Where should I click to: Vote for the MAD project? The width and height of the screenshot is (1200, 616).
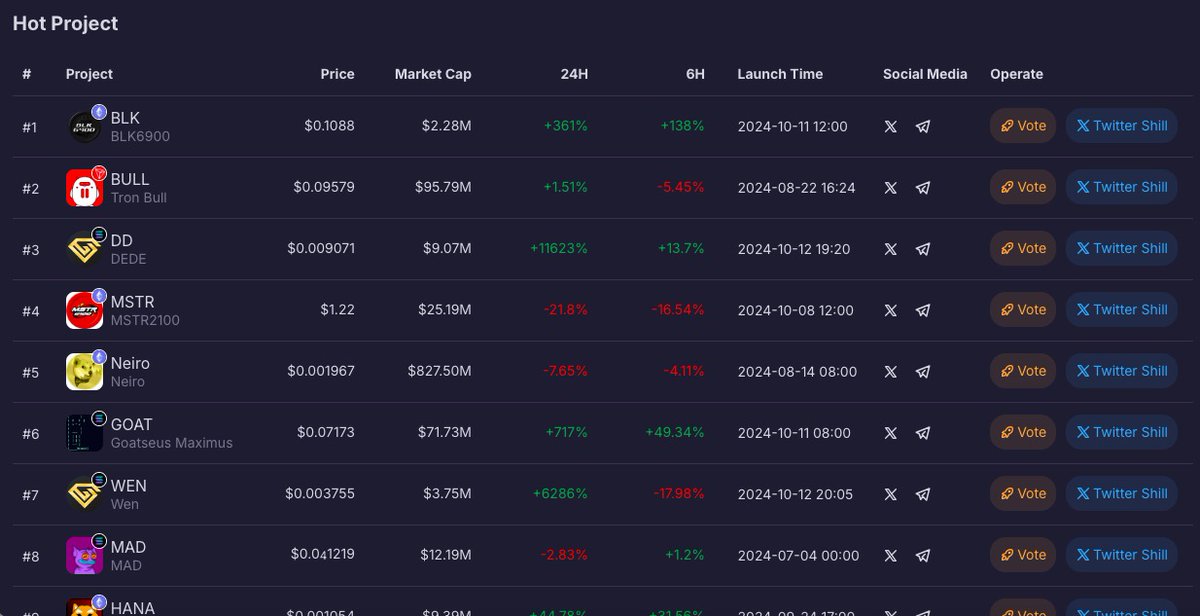(1023, 555)
